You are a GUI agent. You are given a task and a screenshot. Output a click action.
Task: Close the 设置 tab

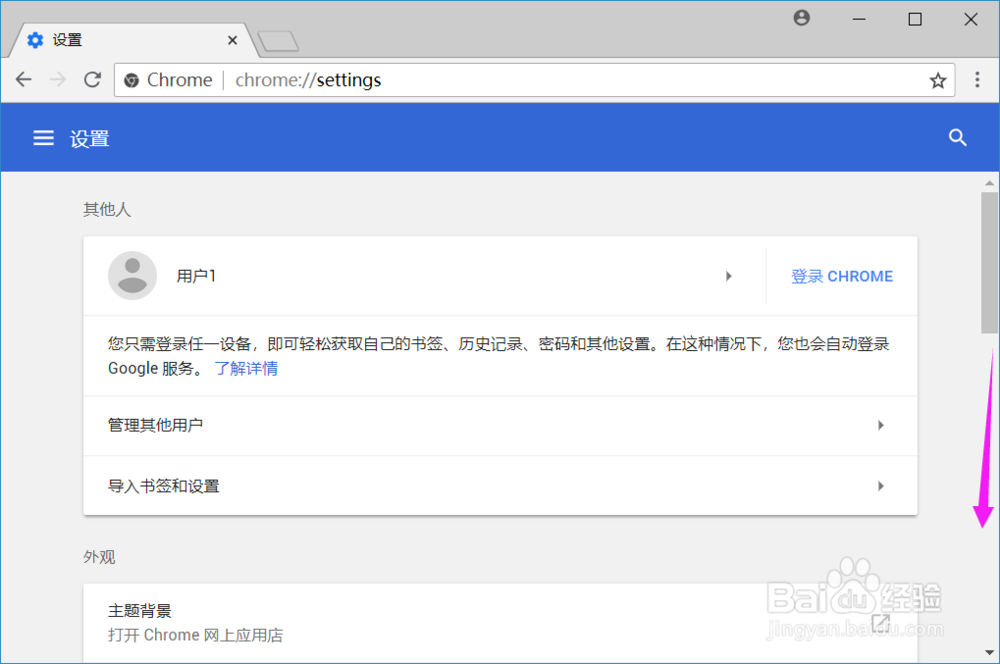pyautogui.click(x=232, y=40)
